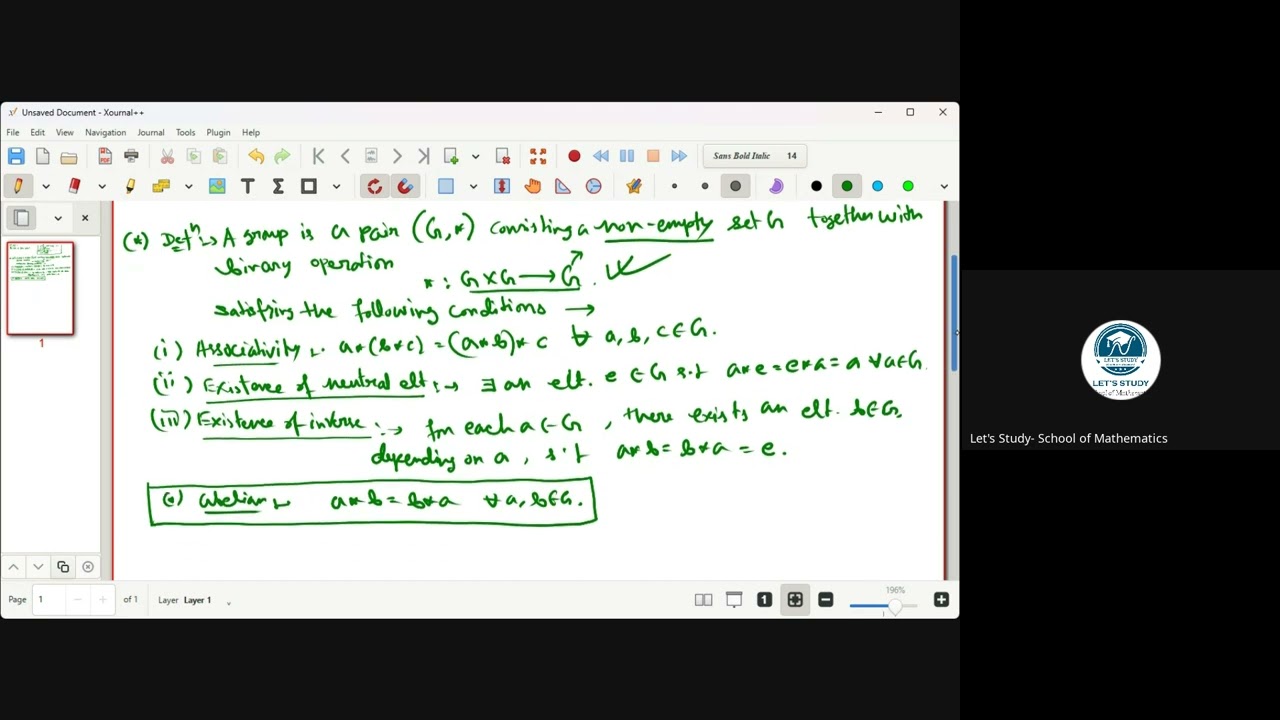
Task: Open the Journal menu
Action: coord(151,132)
